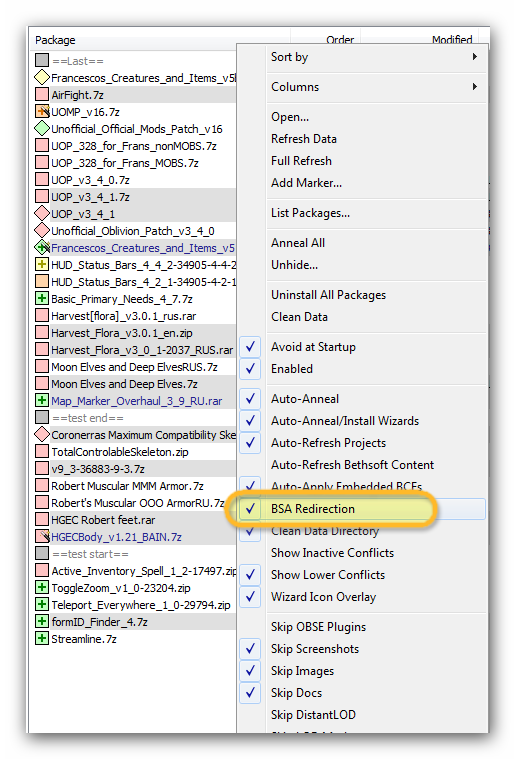Click the gray marker icon beside ==Last==
The height and width of the screenshot is (759, 516).
42,61
